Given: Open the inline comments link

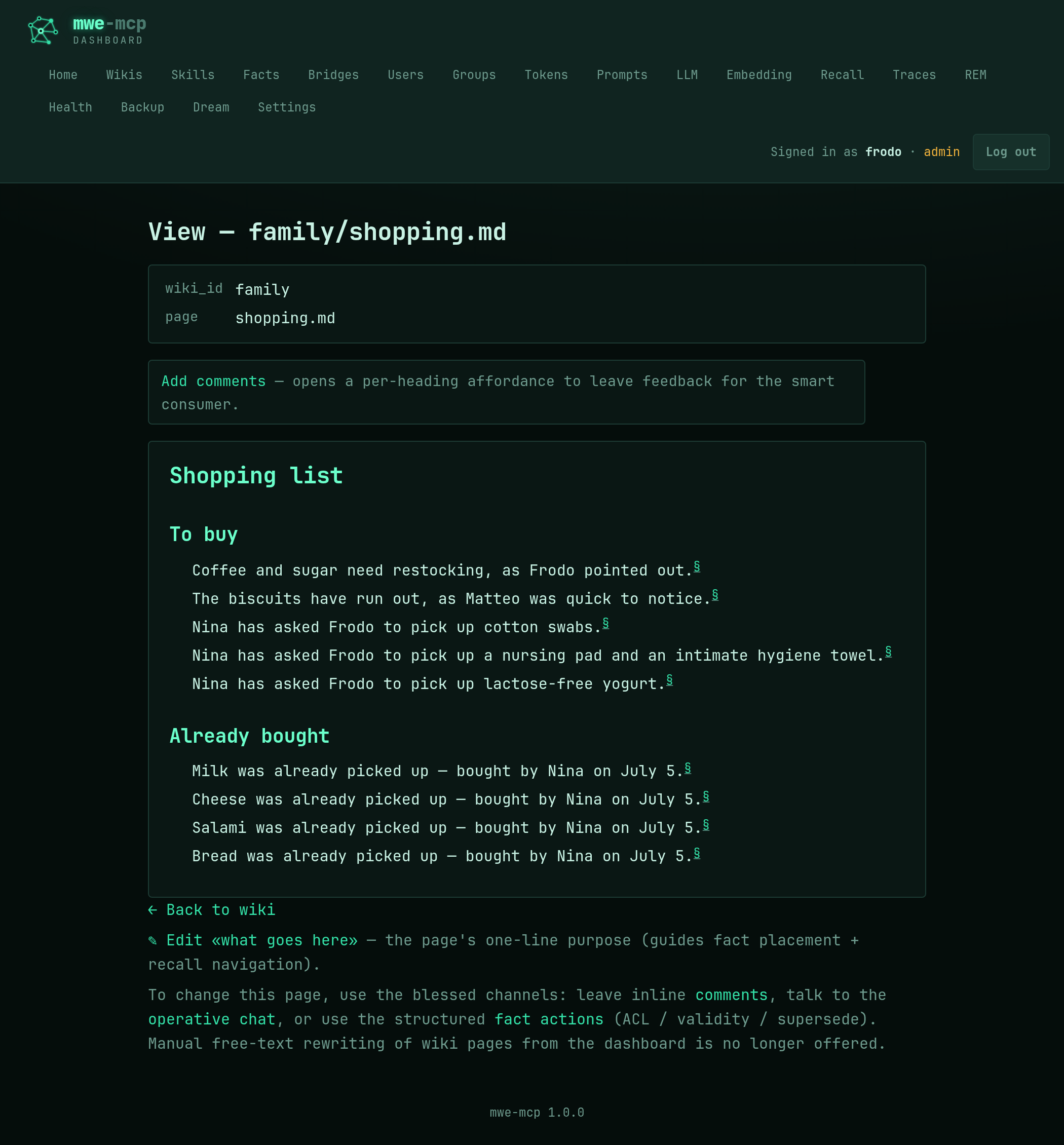Looking at the screenshot, I should [x=731, y=995].
